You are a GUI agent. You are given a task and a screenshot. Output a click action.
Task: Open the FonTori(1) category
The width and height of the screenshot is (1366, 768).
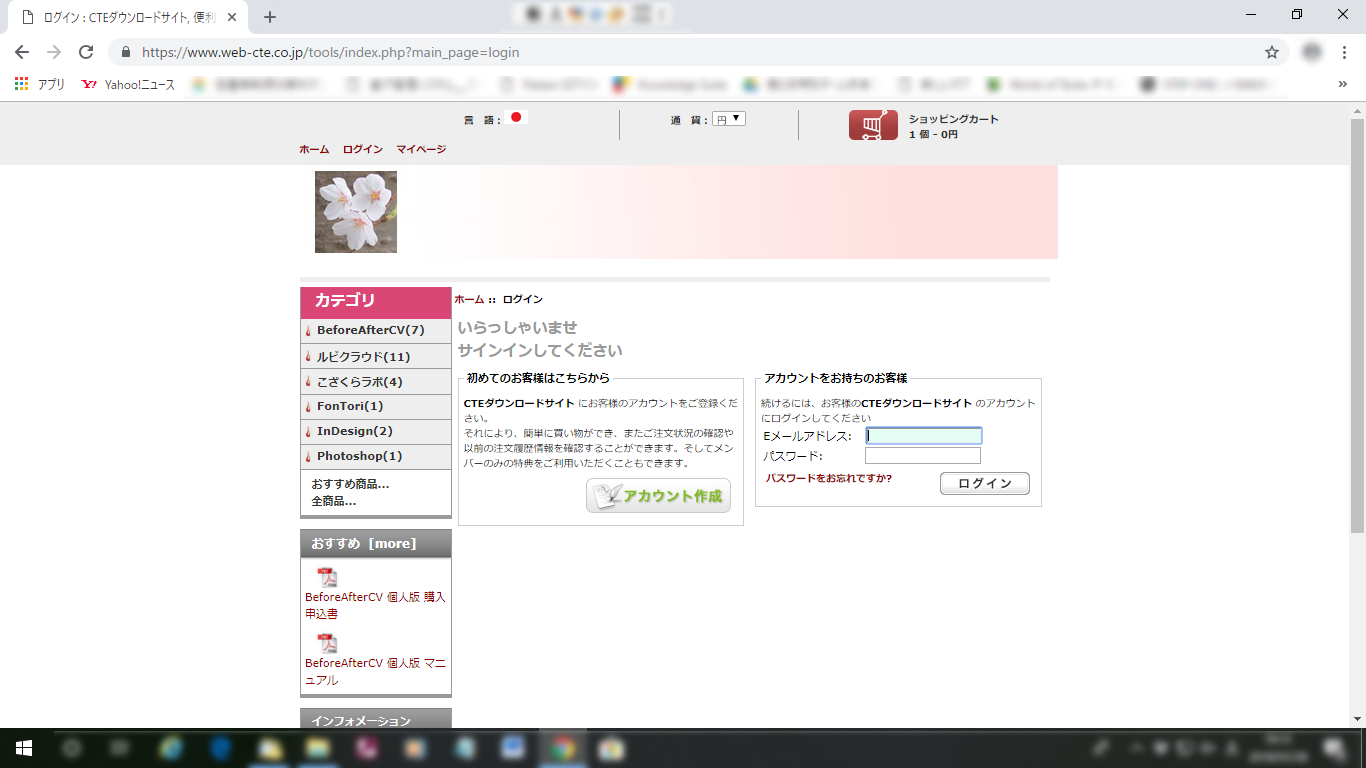pyautogui.click(x=376, y=406)
